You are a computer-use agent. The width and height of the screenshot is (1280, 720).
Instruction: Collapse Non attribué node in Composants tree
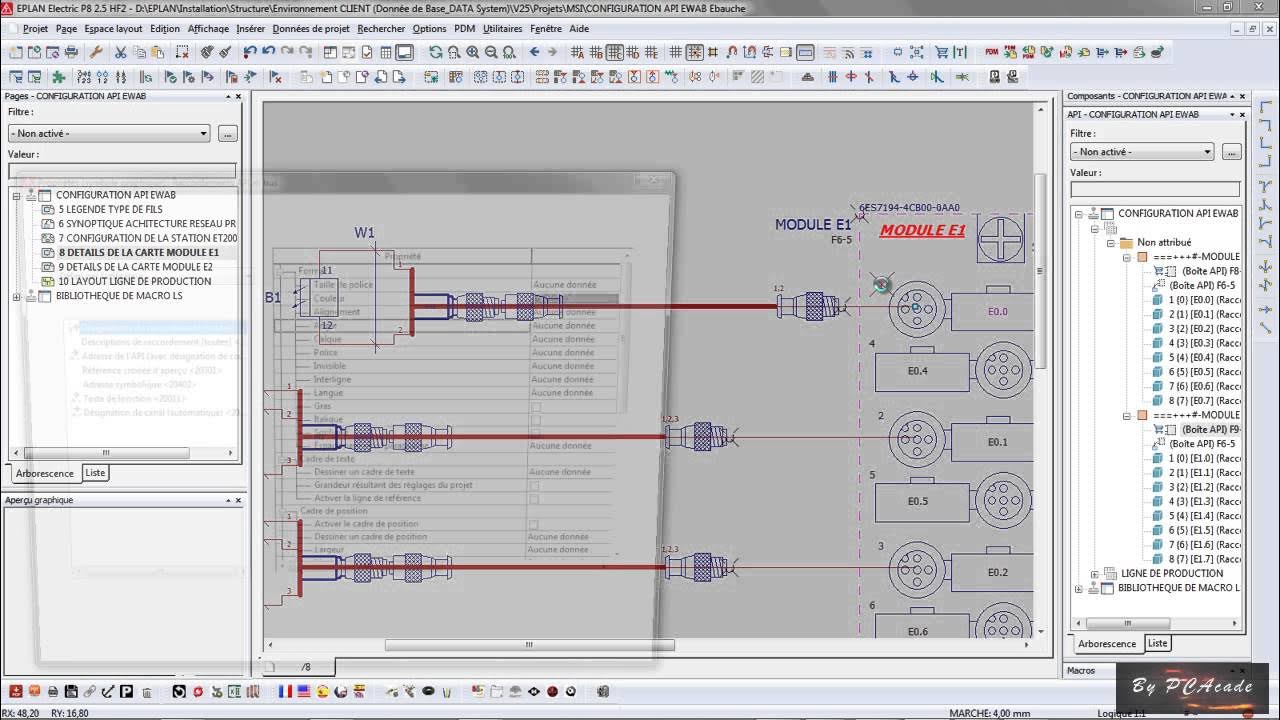point(1110,243)
